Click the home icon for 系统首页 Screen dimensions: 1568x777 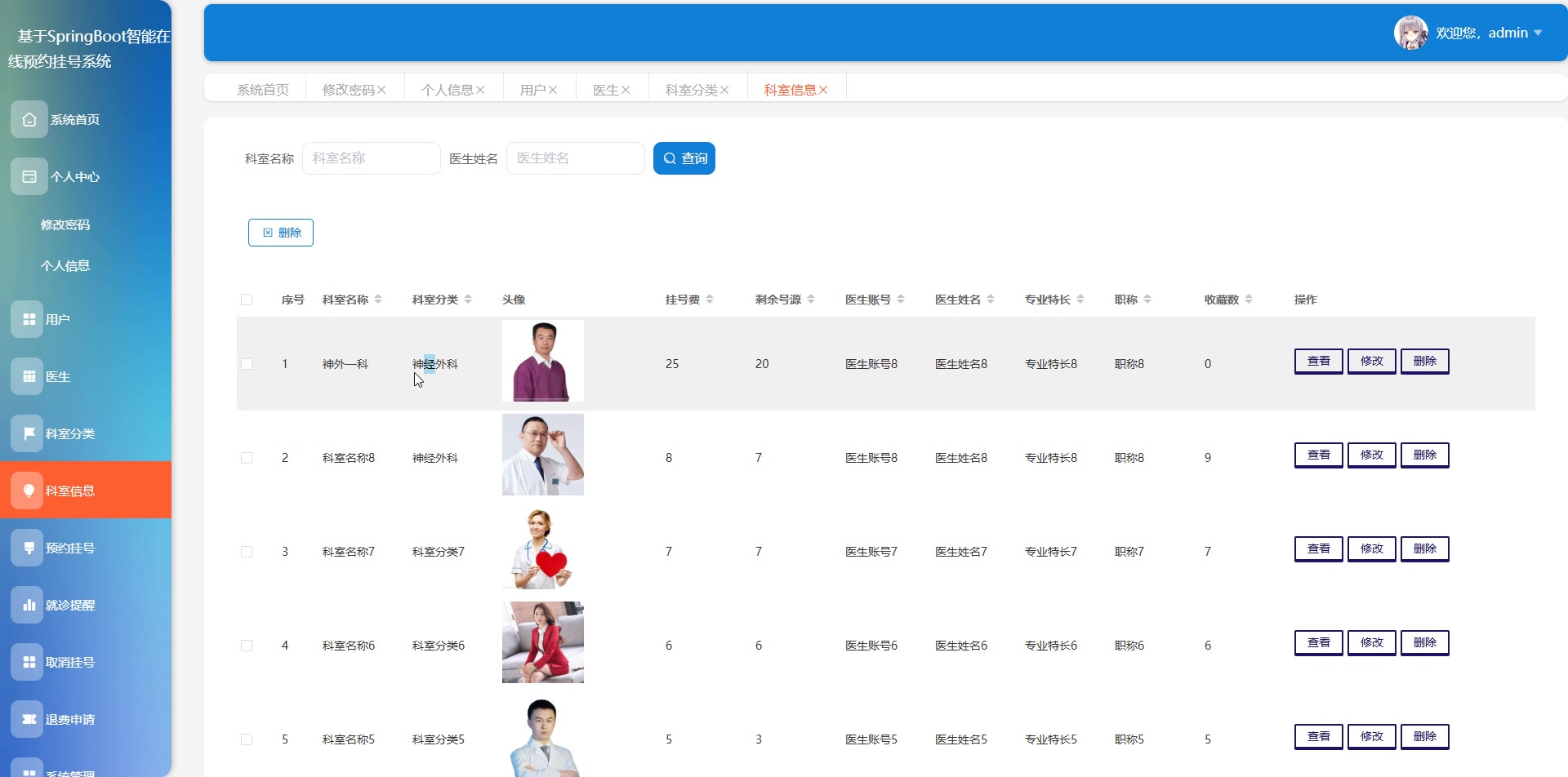coord(29,119)
